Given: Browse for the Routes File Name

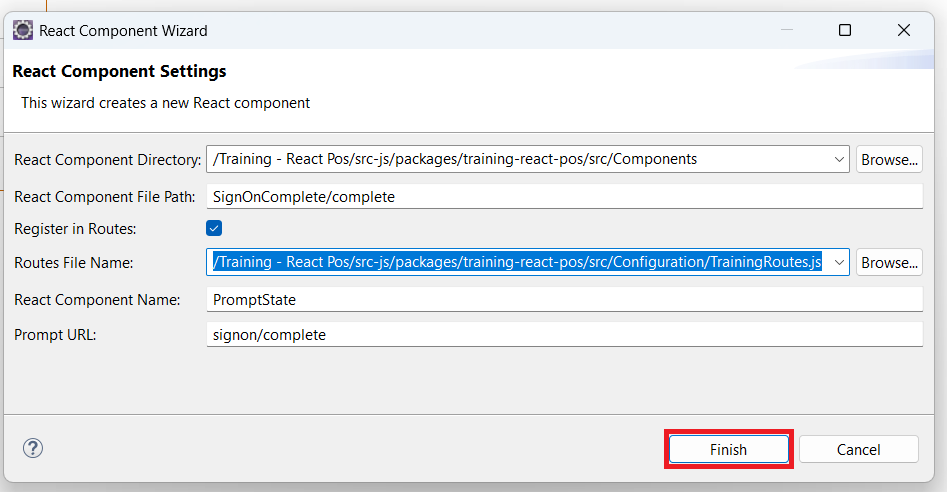Looking at the screenshot, I should coord(889,263).
